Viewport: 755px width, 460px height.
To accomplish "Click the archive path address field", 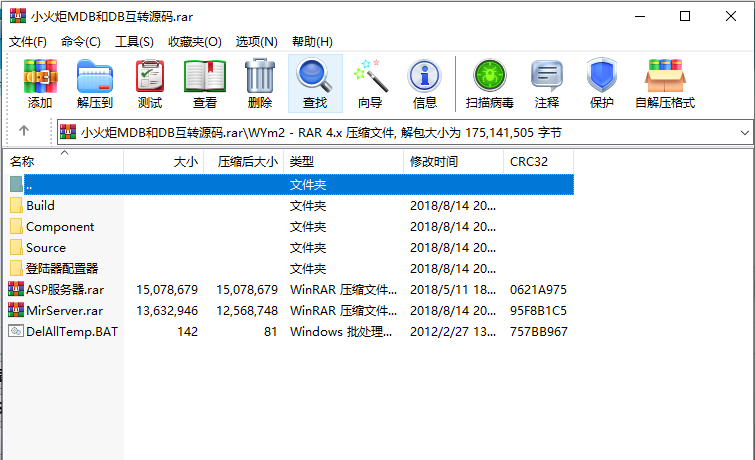I will click(x=404, y=132).
